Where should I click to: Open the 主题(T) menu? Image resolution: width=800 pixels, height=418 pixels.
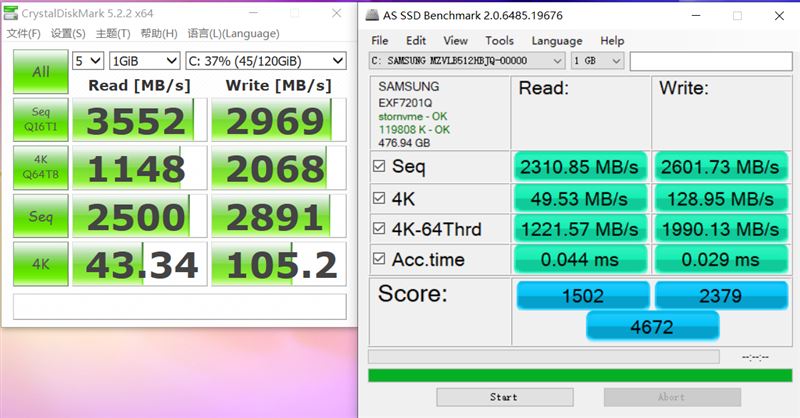coord(113,34)
